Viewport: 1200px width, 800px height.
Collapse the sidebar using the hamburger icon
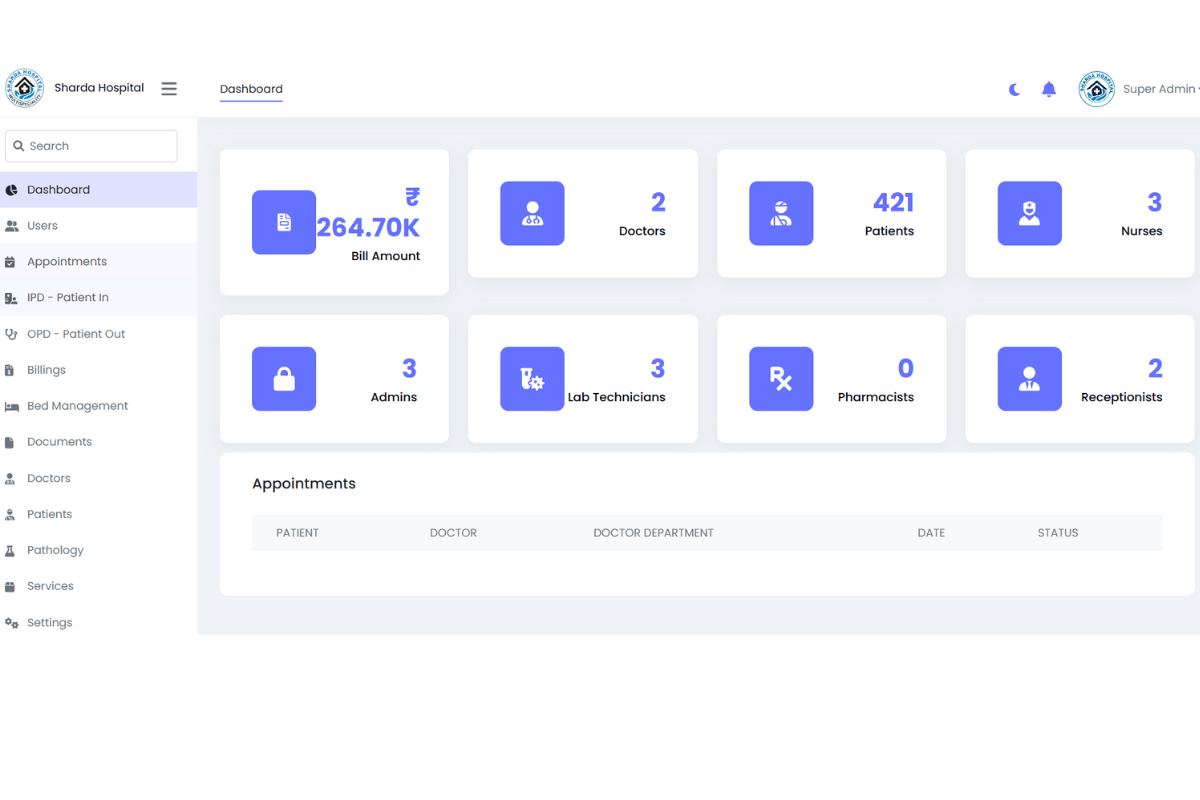169,89
